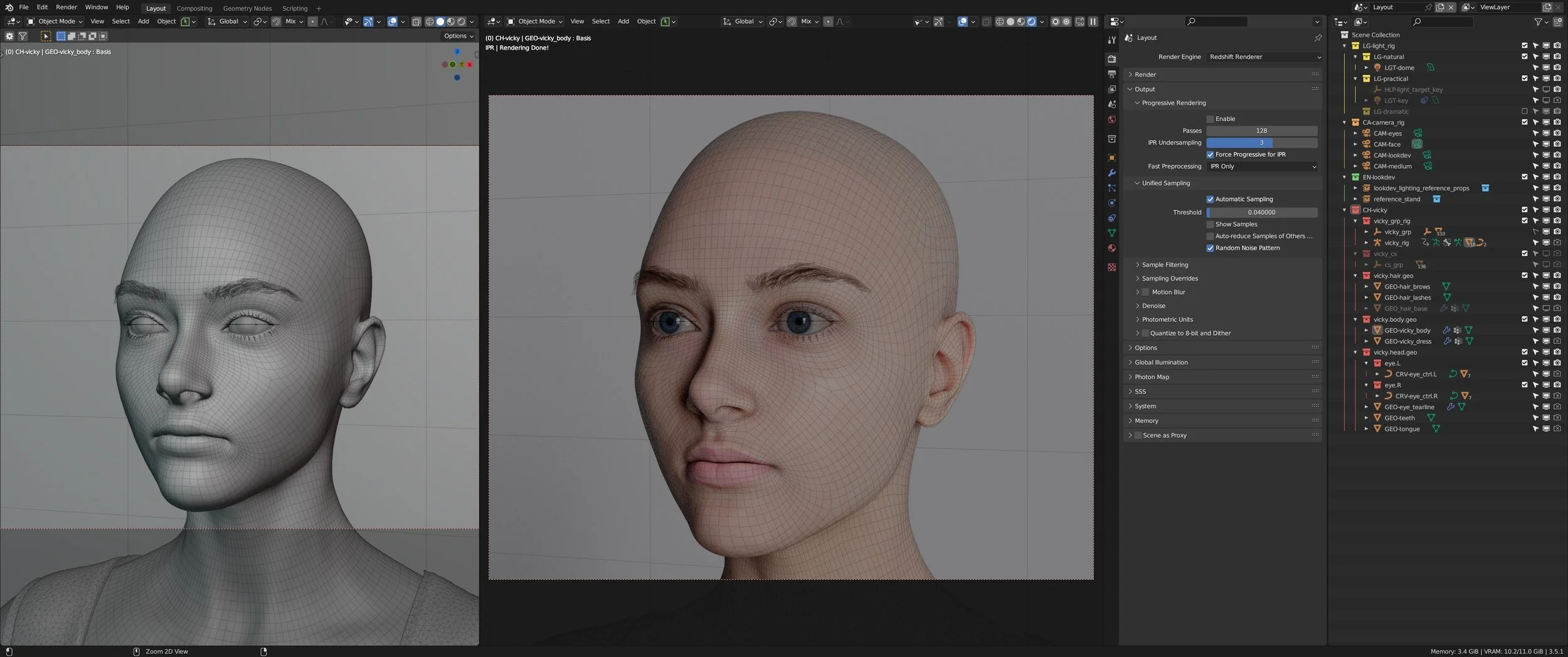Switch left viewport to wireframe shading
1568x657 pixels.
point(430,21)
